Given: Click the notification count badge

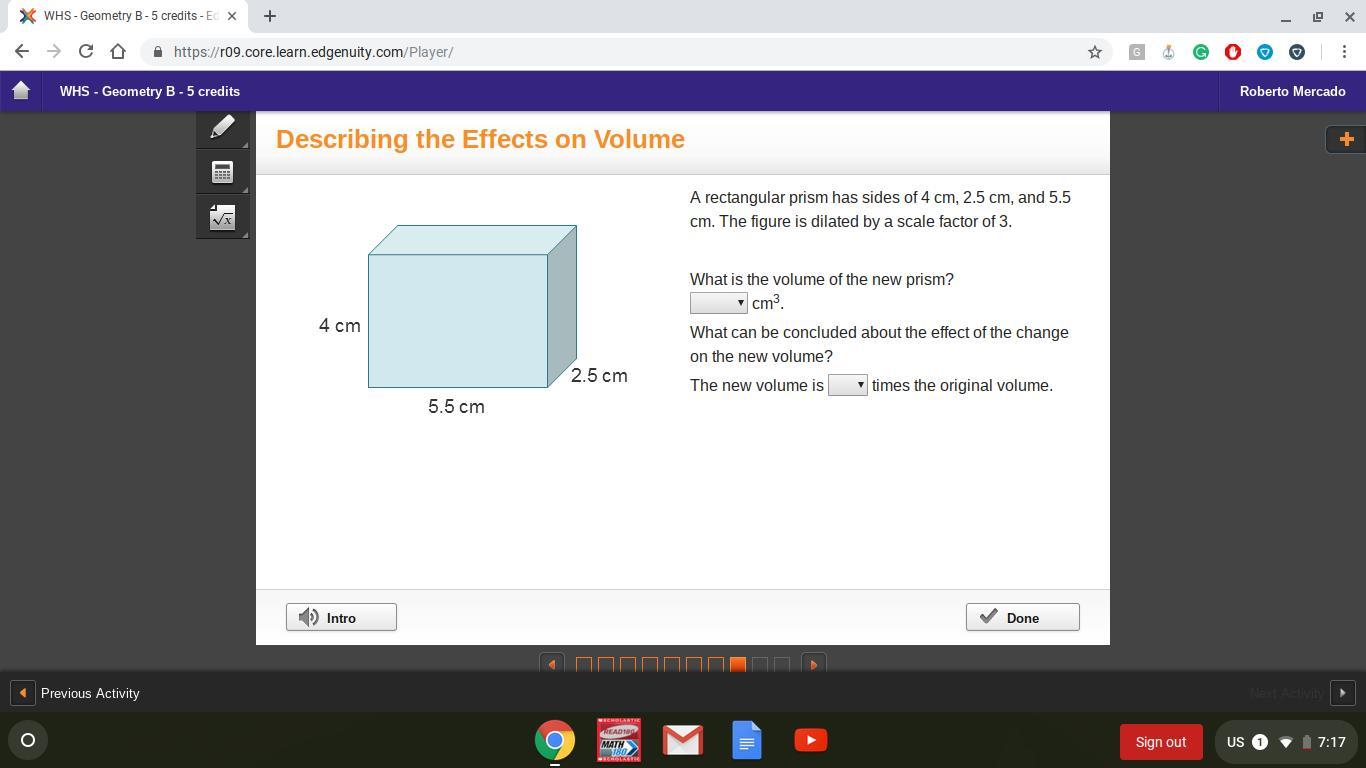Looking at the screenshot, I should click(1260, 742).
